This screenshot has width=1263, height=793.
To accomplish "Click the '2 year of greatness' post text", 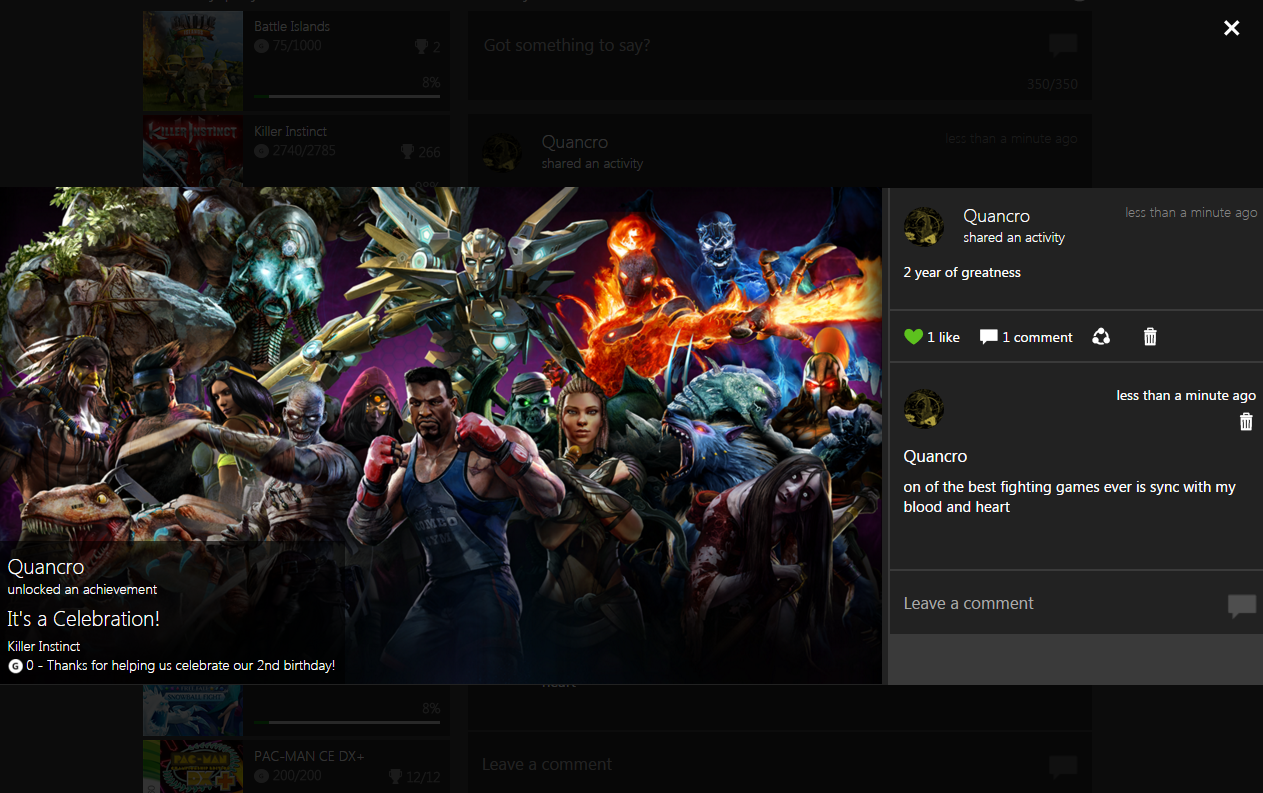I will coord(962,272).
